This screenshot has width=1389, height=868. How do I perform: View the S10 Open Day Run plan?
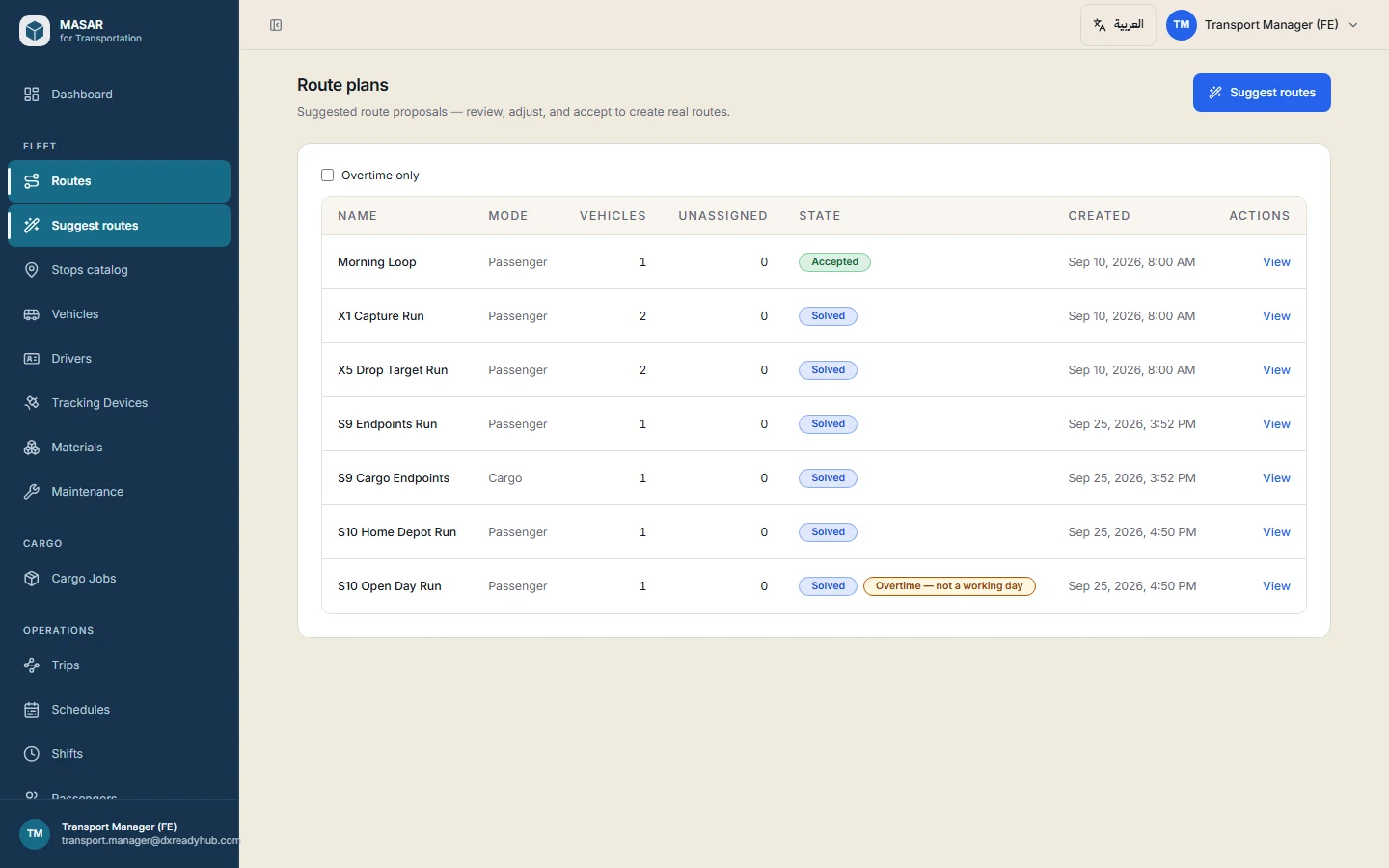coord(1276,586)
